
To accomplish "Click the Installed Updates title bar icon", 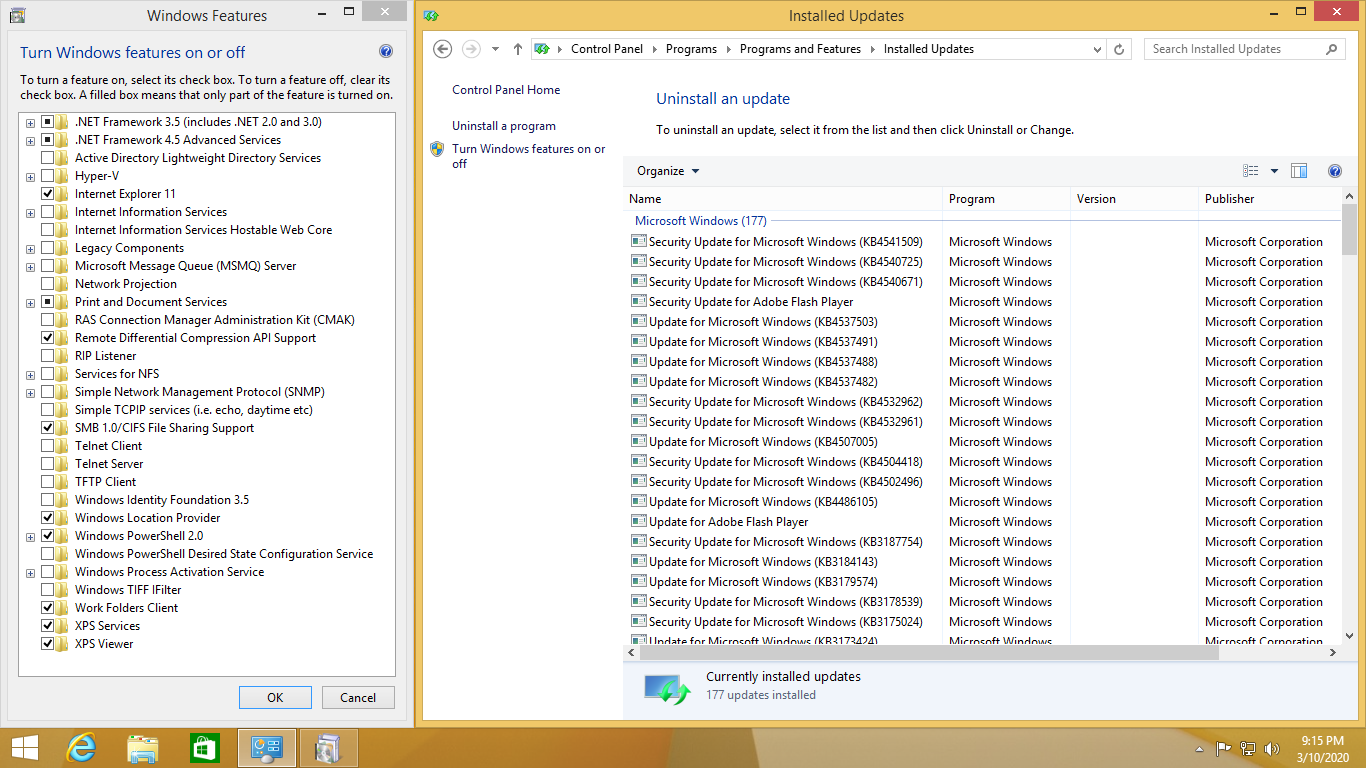I will (x=431, y=15).
